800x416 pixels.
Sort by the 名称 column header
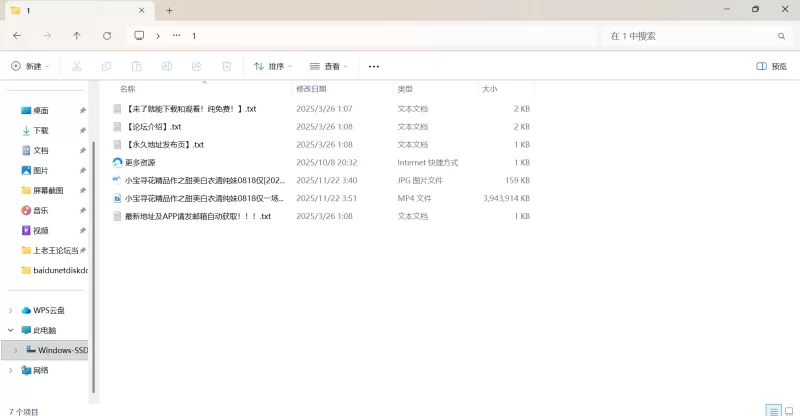(x=128, y=89)
